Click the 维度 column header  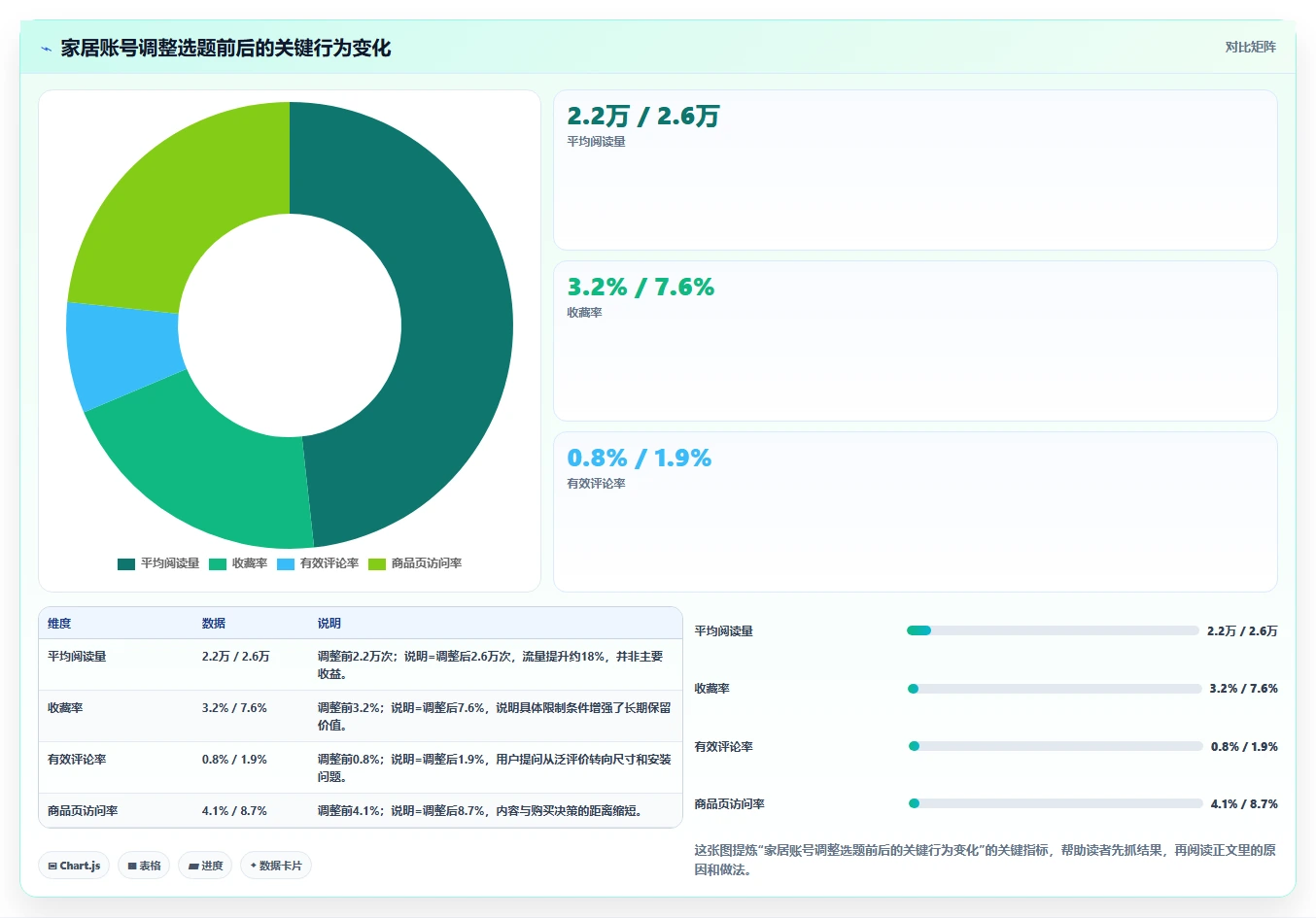59,624
